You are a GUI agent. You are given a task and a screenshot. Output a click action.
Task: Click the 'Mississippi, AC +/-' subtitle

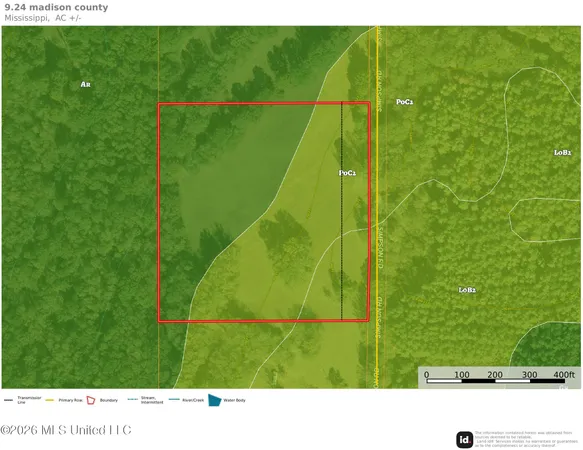click(43, 18)
